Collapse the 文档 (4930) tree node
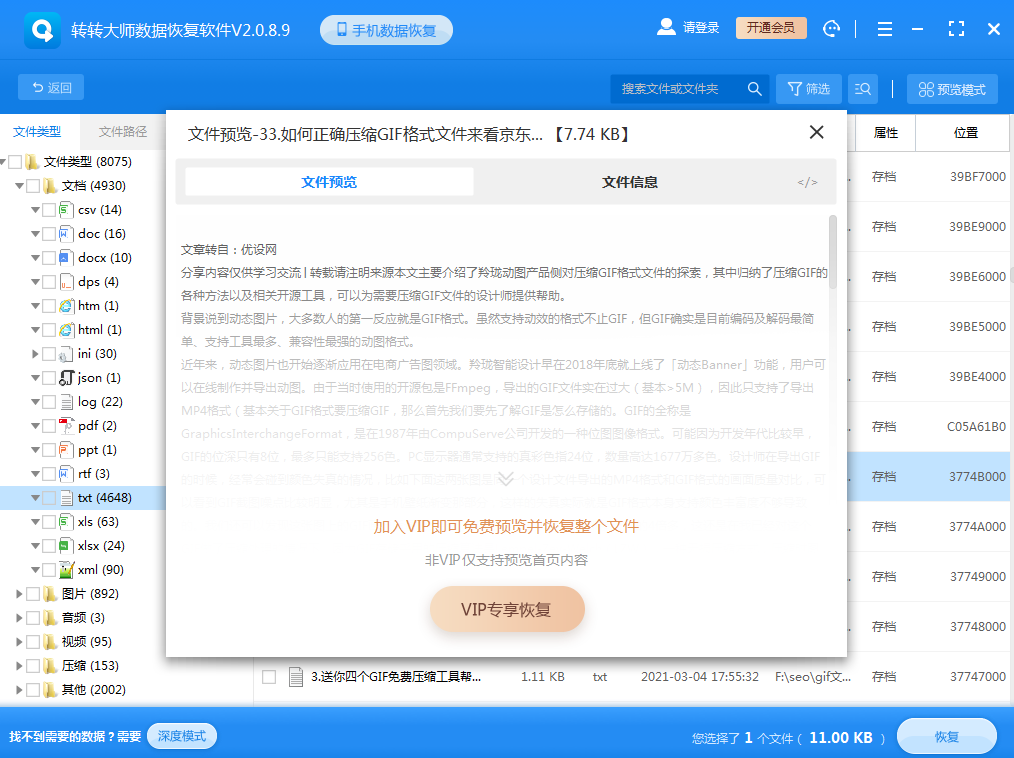The height and width of the screenshot is (758, 1014). 19,186
